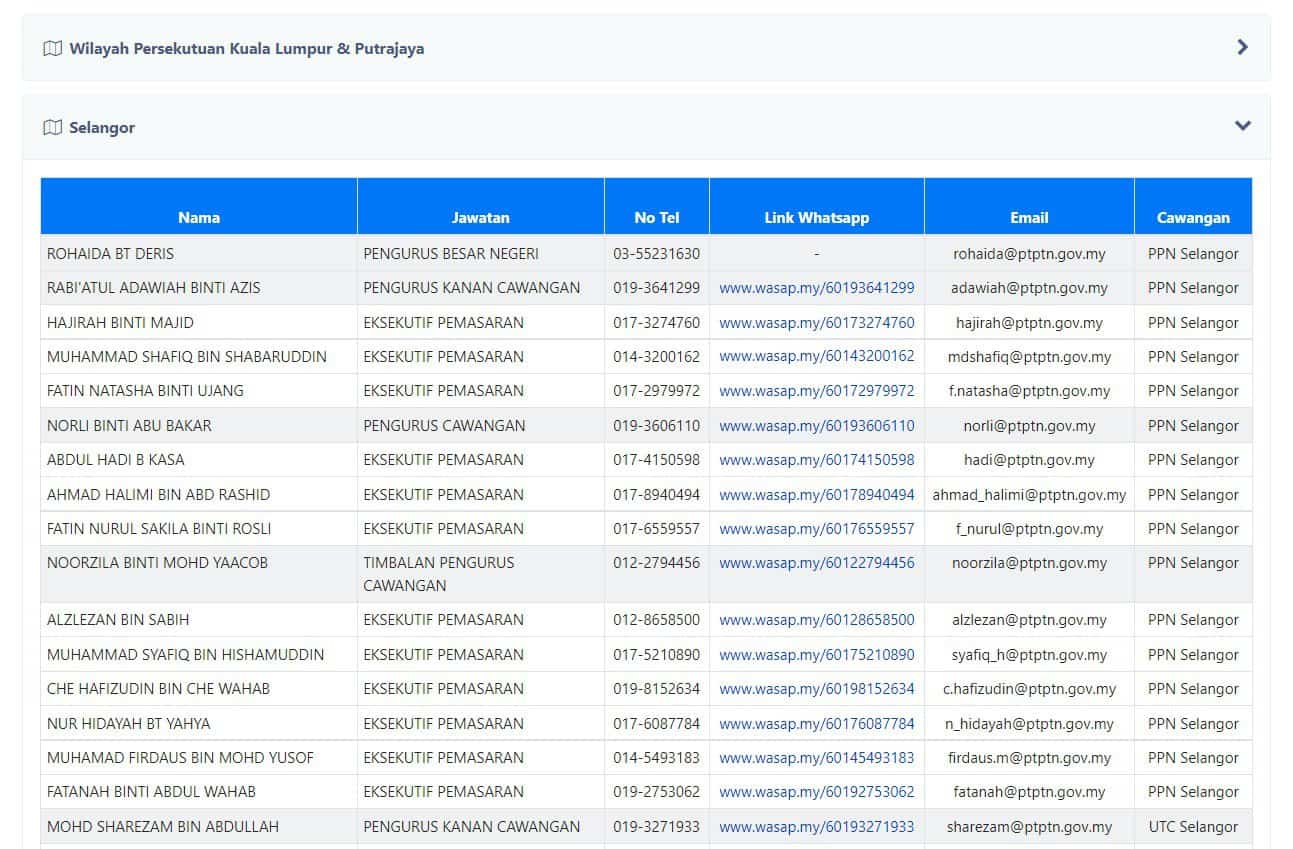
Task: Open WhatsApp link www.wasap.my/60172979972
Action: 816,391
